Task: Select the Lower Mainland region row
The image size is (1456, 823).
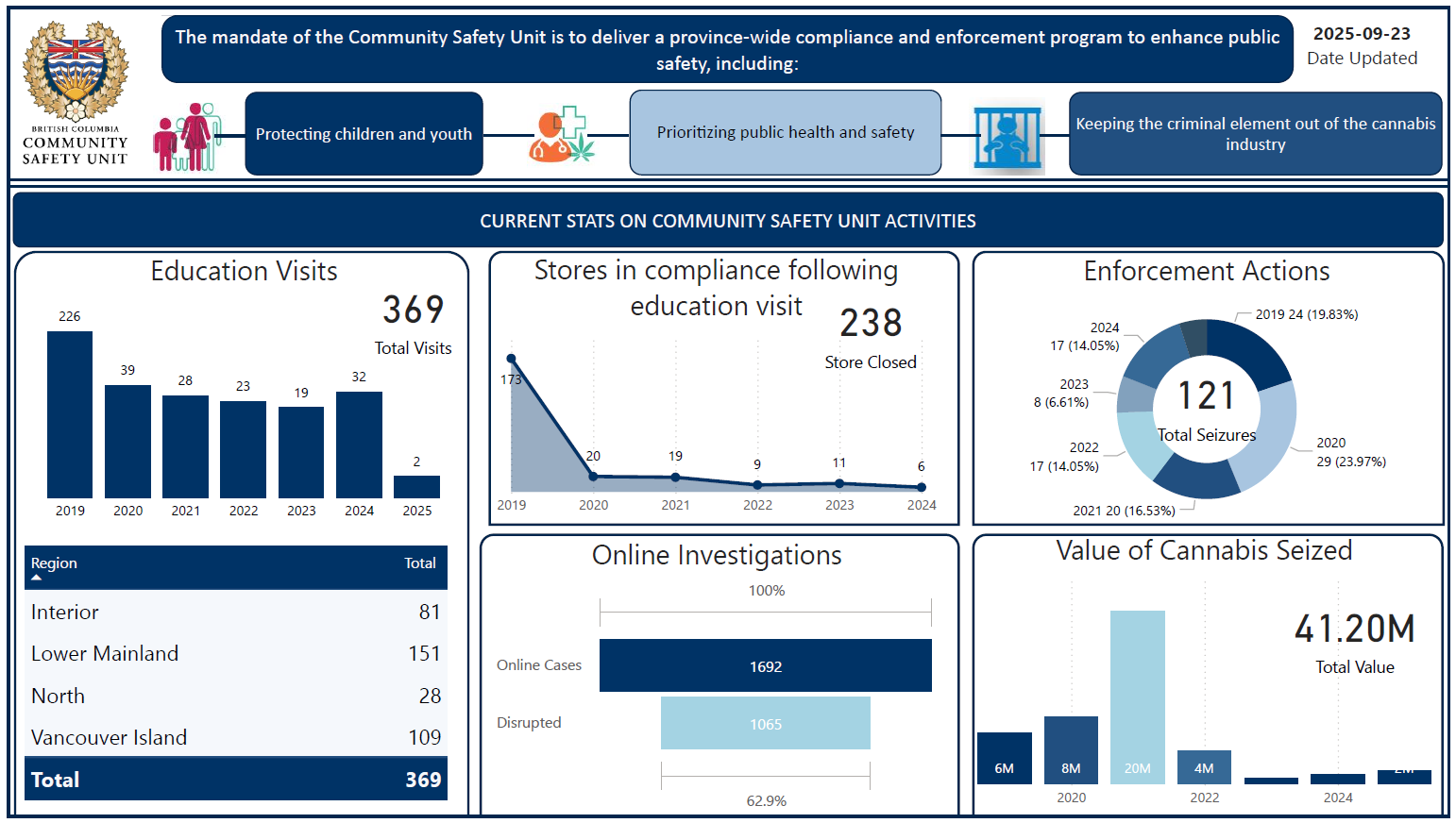Action: pos(235,654)
